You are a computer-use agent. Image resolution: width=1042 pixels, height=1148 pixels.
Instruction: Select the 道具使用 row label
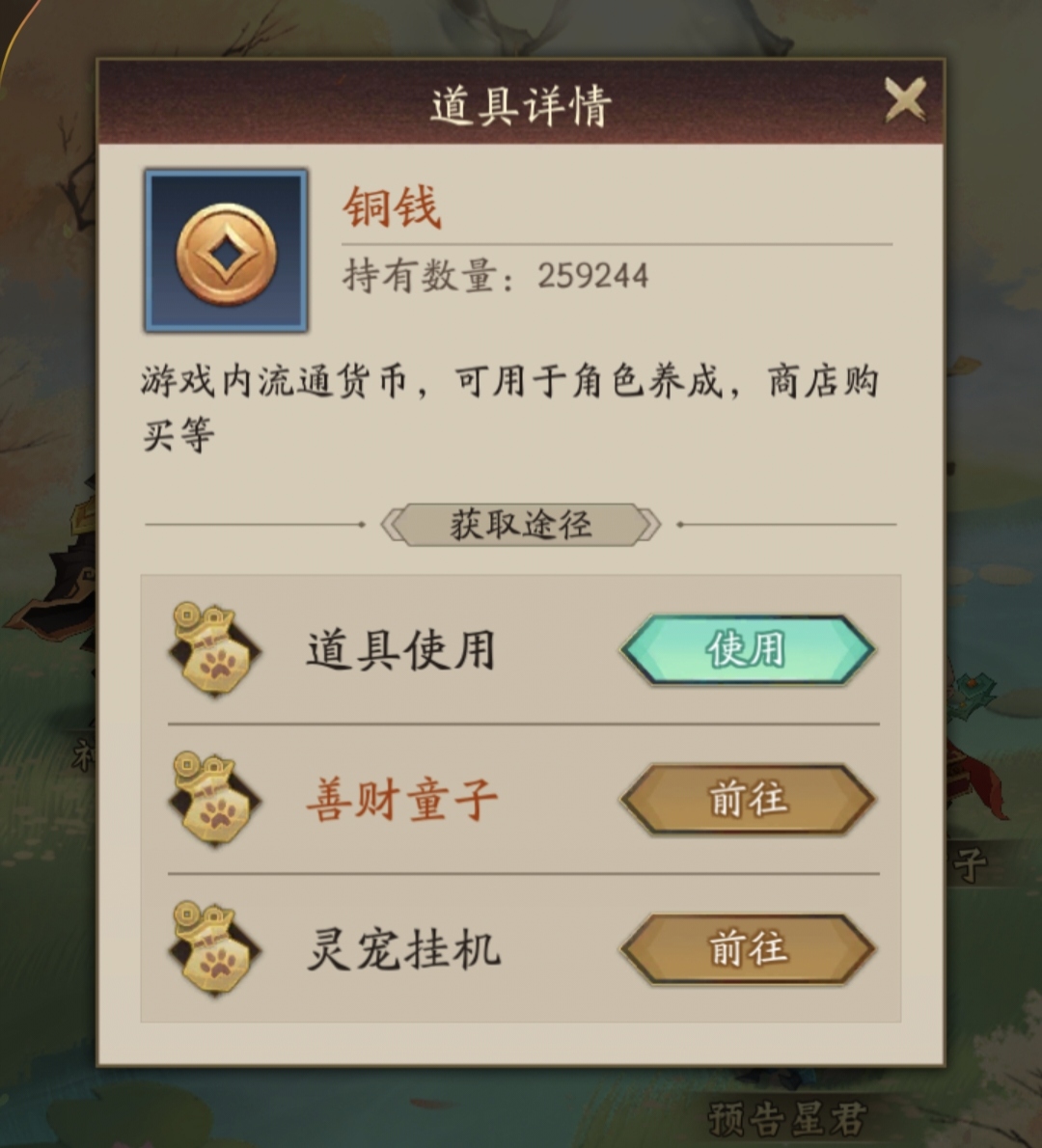point(400,649)
